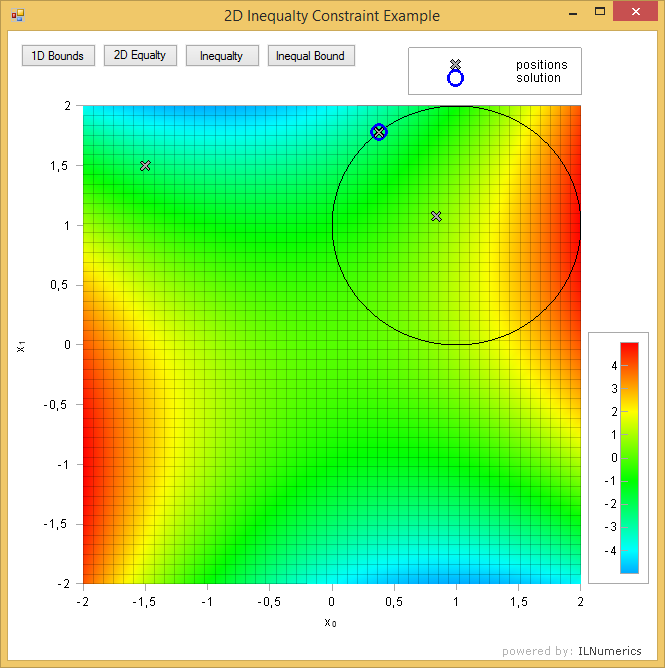The height and width of the screenshot is (668, 665).
Task: Click the x1 axis label left of plot
Action: (x=20, y=345)
